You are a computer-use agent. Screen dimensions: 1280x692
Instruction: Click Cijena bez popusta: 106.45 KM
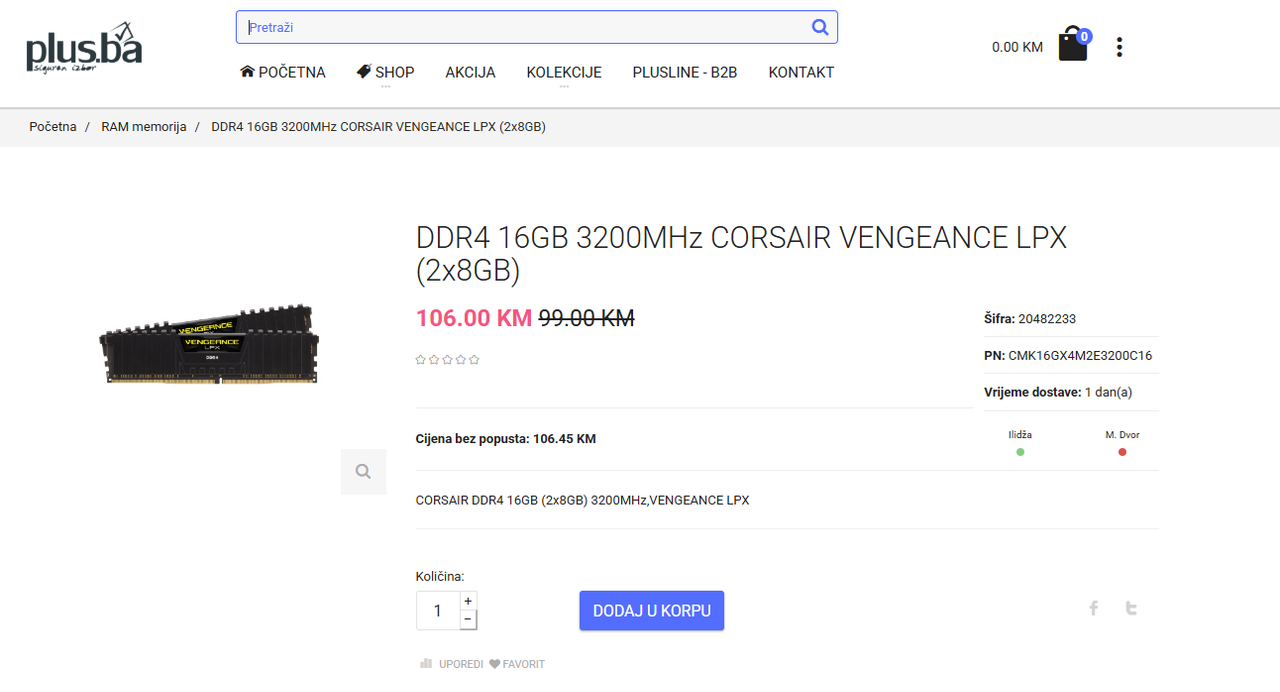pos(506,439)
